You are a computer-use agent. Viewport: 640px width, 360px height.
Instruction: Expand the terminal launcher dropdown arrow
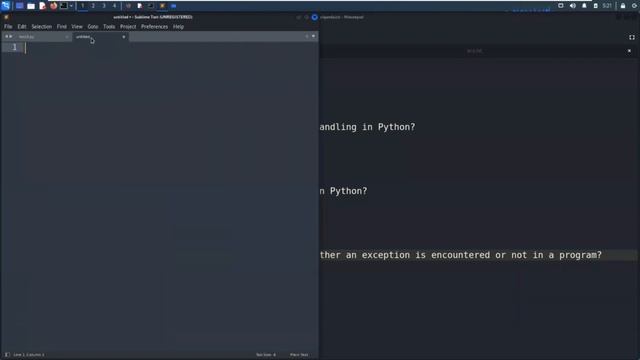[71, 6]
